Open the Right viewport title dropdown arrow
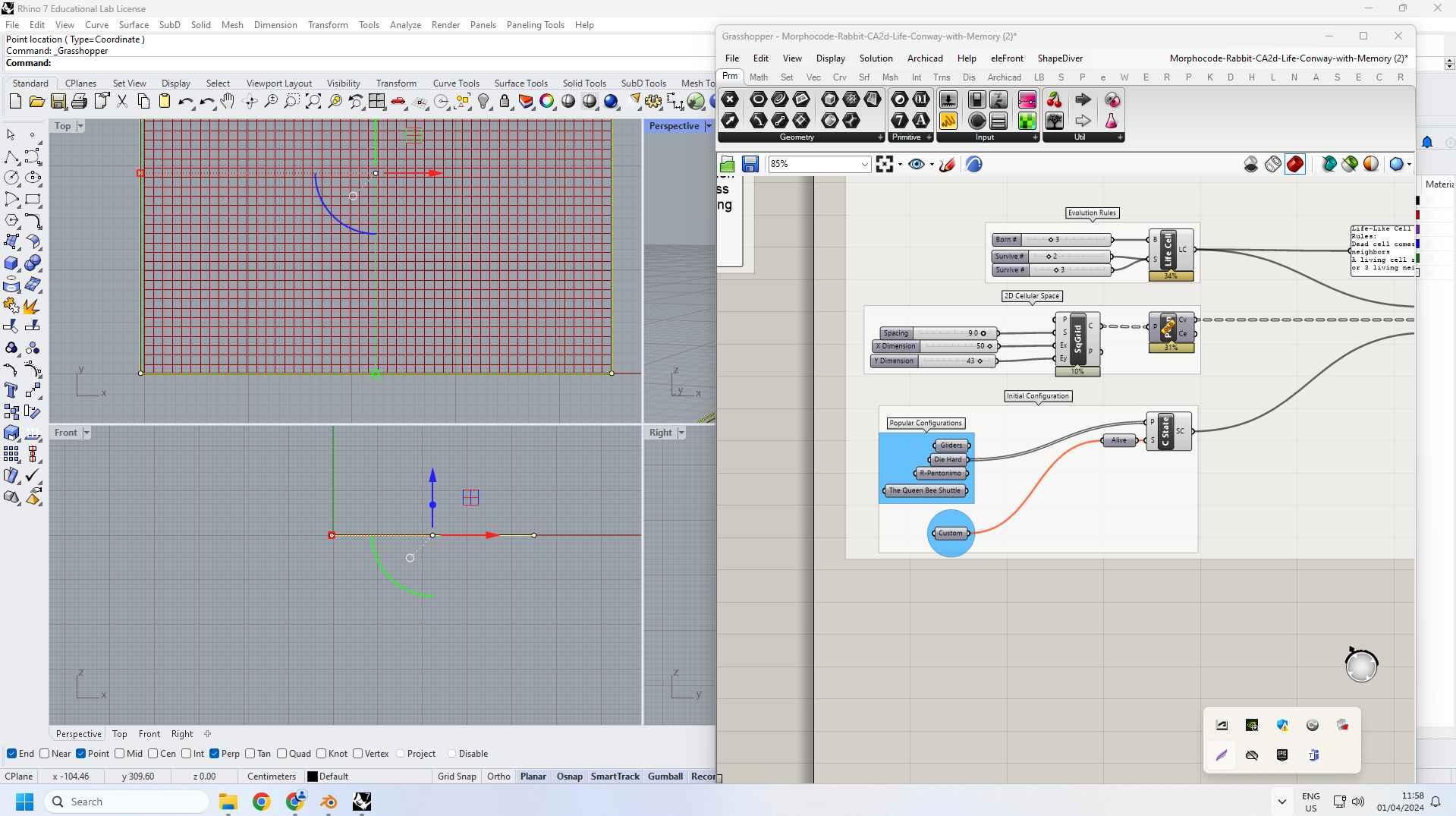Screen dimensions: 1456x816 click(681, 433)
